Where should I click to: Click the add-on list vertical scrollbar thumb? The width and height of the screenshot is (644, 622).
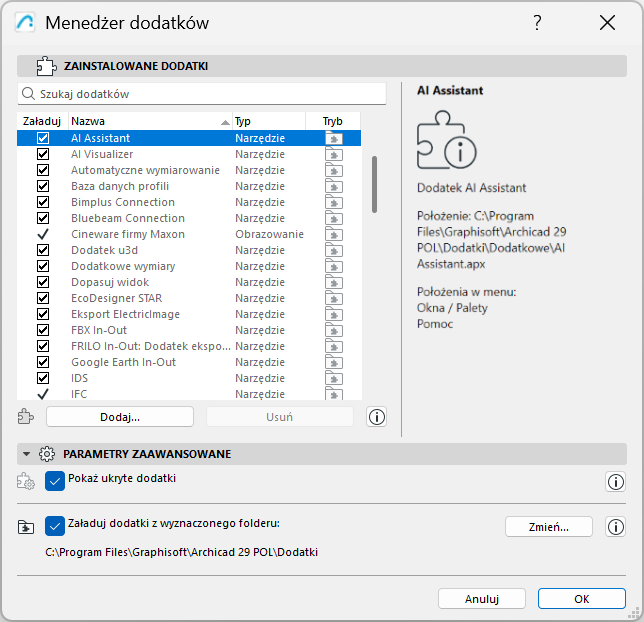click(x=374, y=184)
